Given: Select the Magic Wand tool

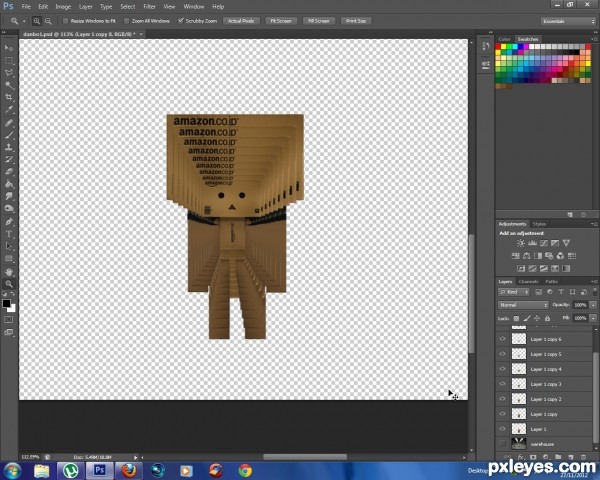Looking at the screenshot, I should pos(8,85).
